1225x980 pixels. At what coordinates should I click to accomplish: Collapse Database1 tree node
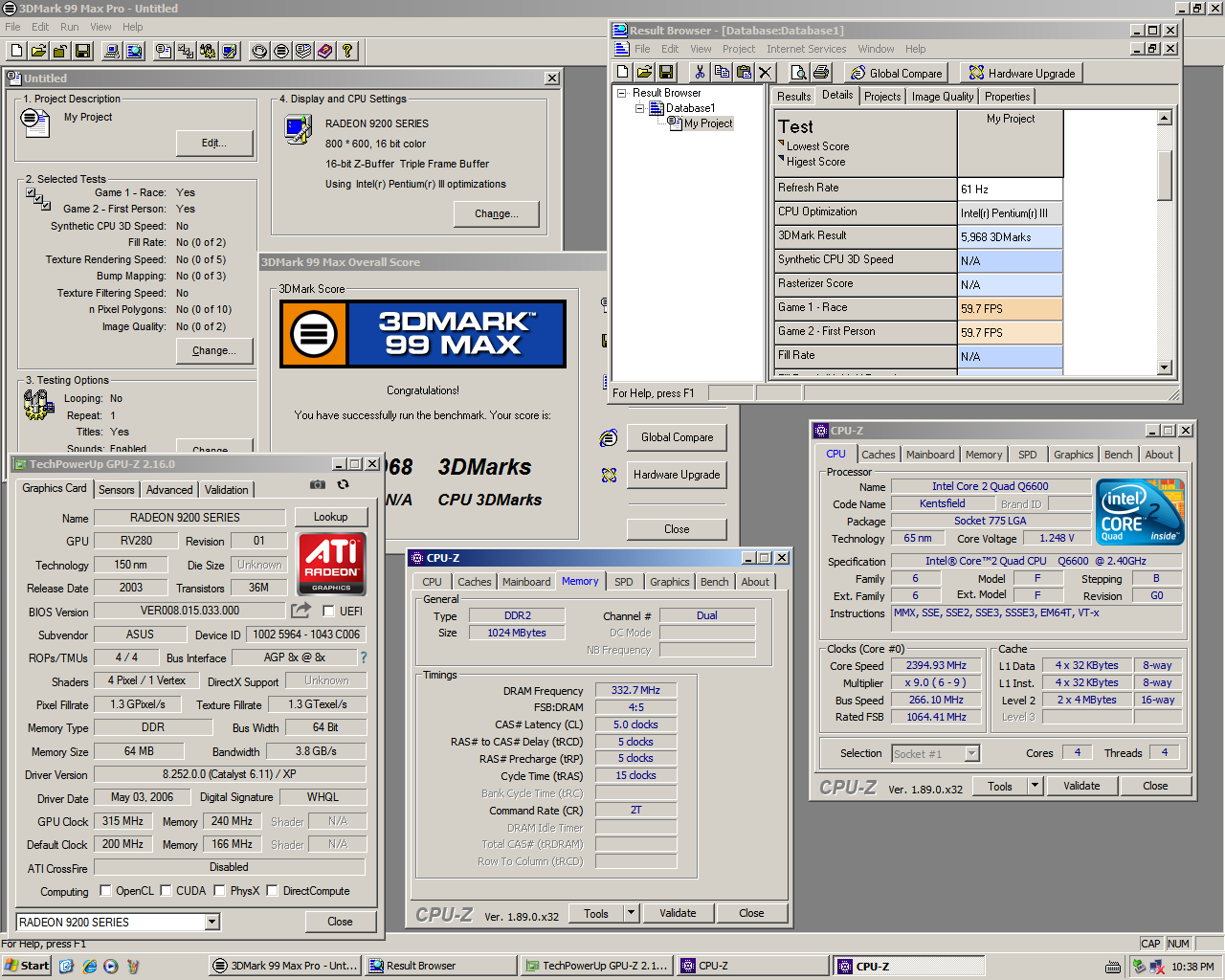click(640, 108)
